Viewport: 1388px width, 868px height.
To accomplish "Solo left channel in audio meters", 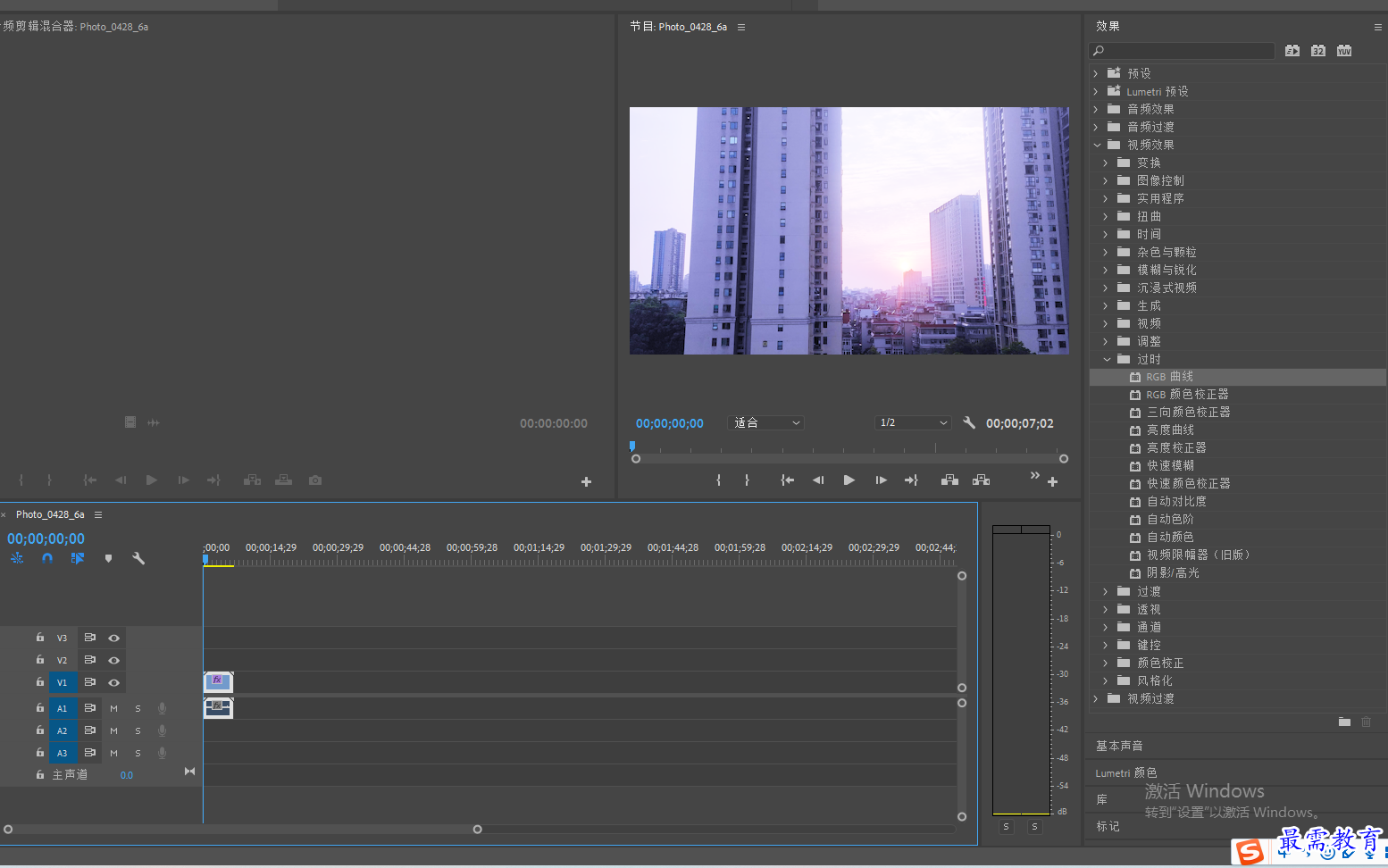I will pyautogui.click(x=1006, y=827).
